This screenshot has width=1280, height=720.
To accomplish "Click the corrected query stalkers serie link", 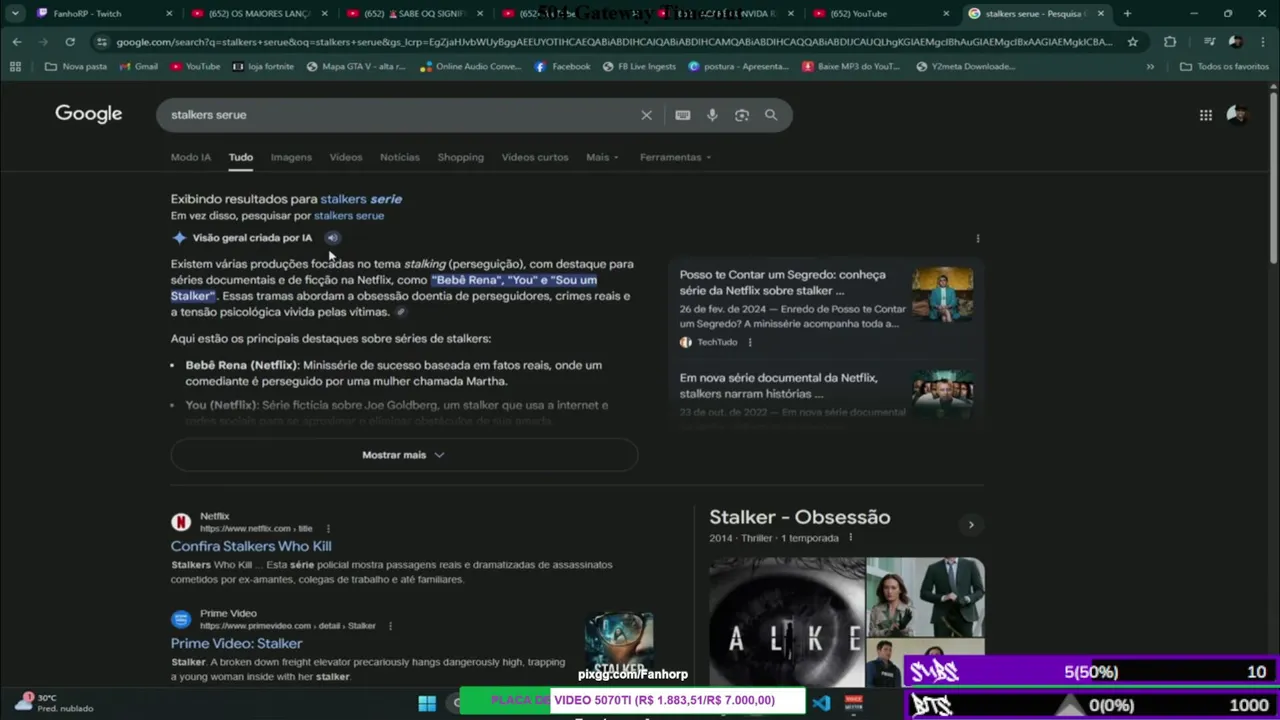I will pyautogui.click(x=361, y=199).
